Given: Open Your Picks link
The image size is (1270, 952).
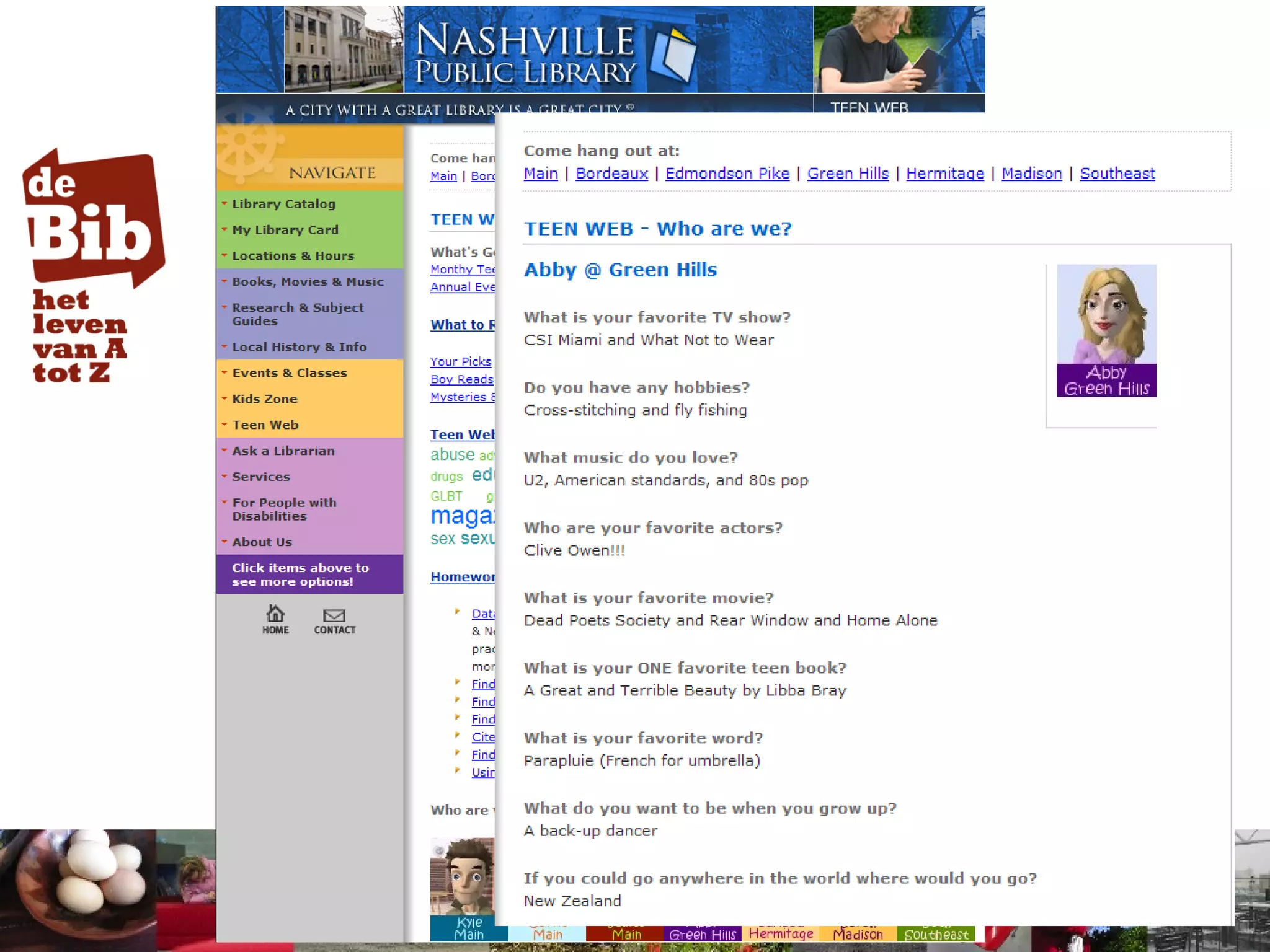Looking at the screenshot, I should tap(461, 361).
